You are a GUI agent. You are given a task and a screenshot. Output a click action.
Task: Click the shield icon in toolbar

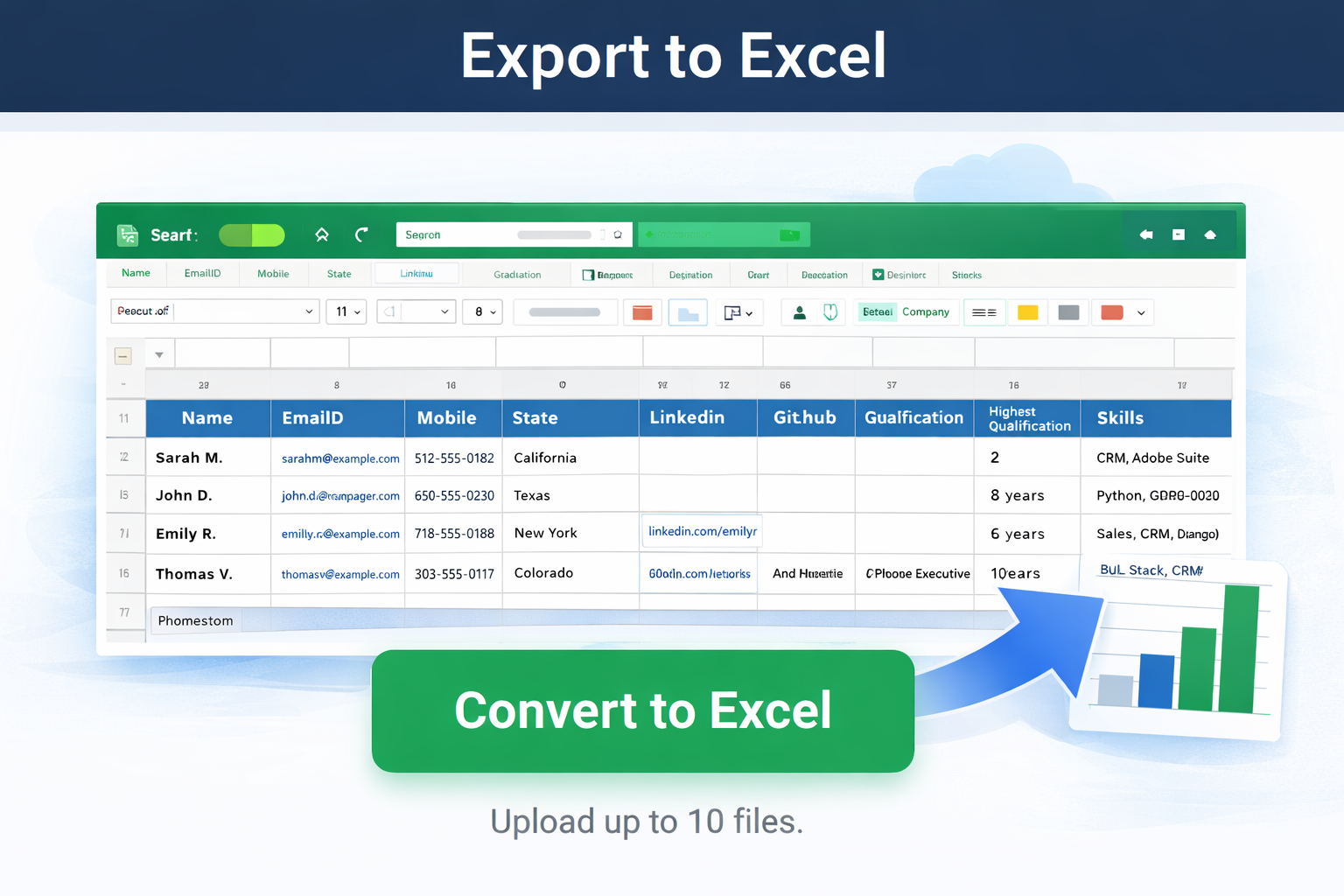tap(829, 312)
